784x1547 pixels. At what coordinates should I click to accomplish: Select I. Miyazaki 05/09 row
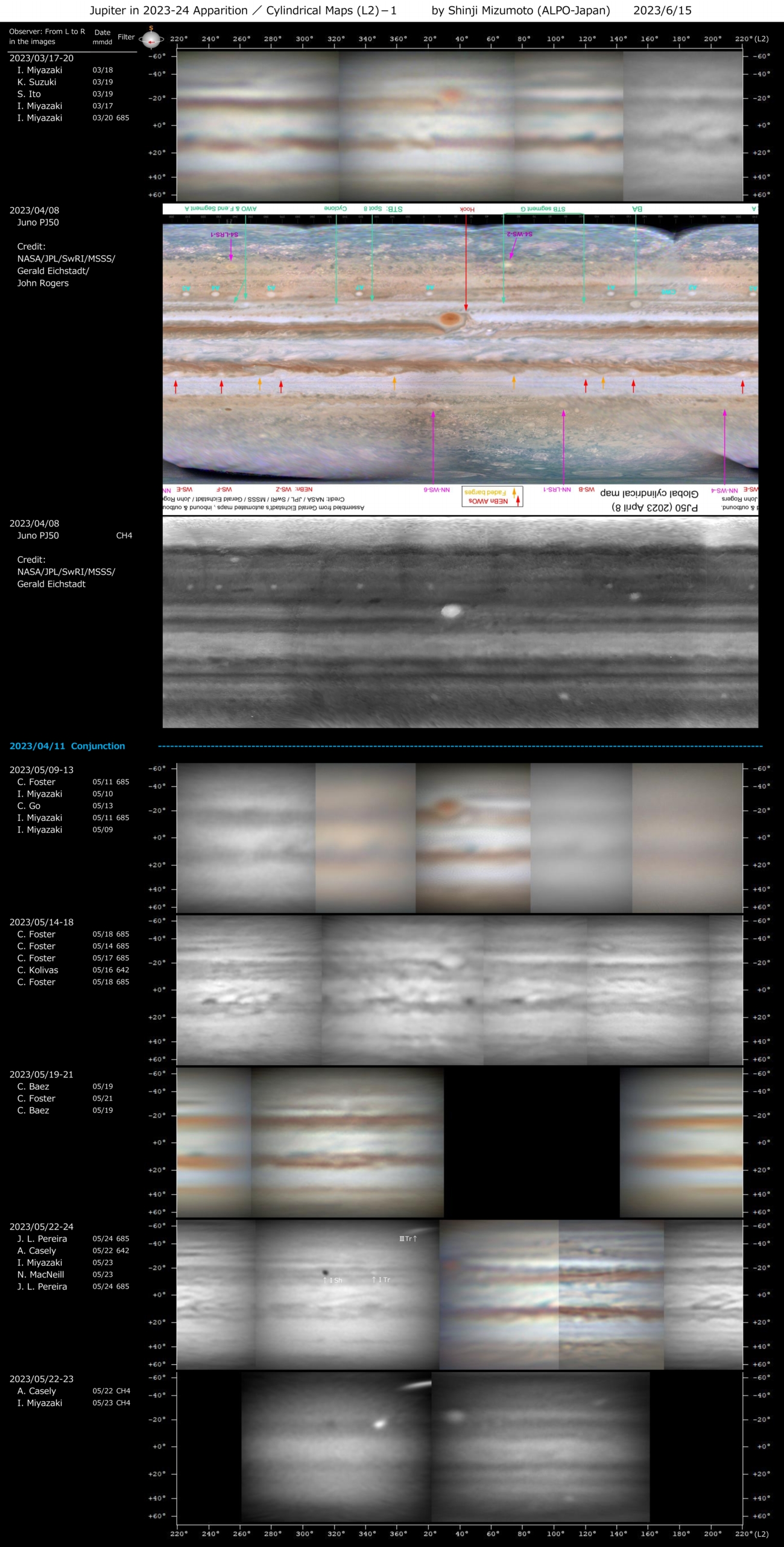click(x=65, y=830)
